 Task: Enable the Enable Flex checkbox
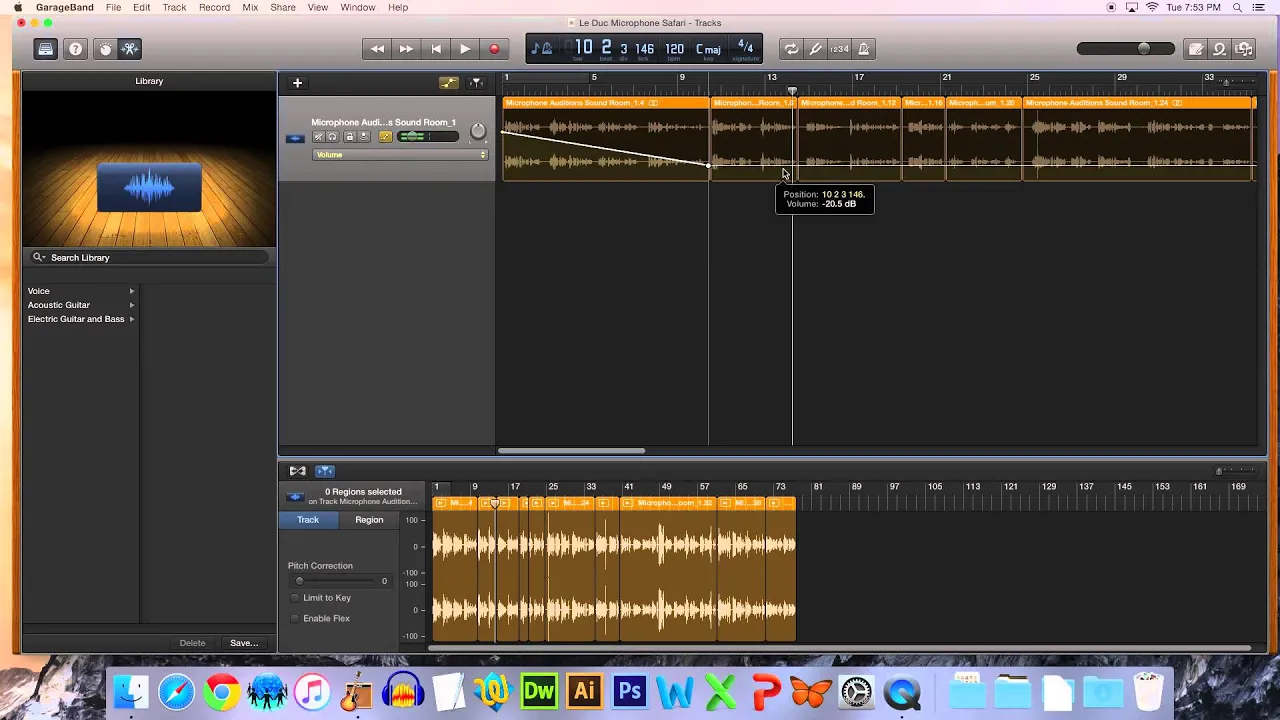295,619
